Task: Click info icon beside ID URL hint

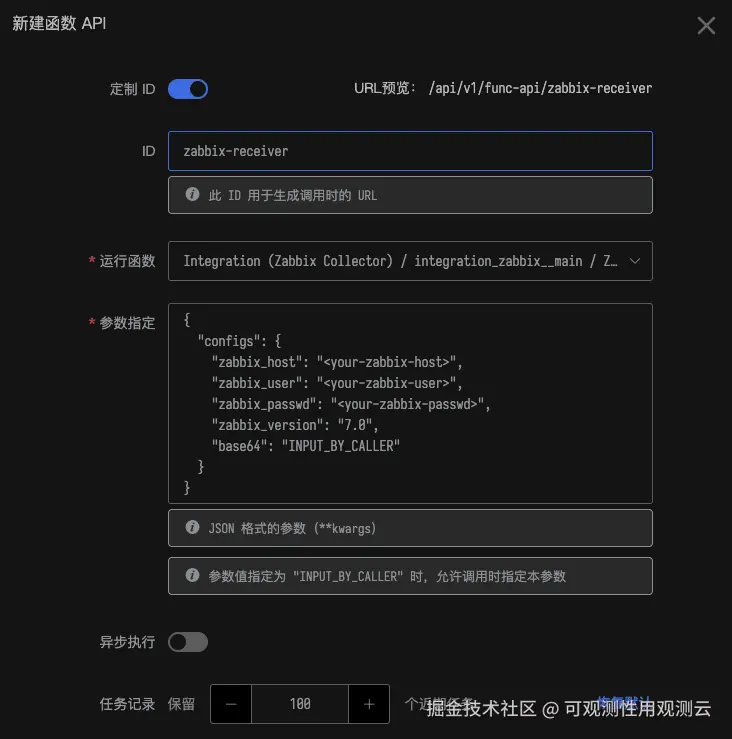Action: 192,194
